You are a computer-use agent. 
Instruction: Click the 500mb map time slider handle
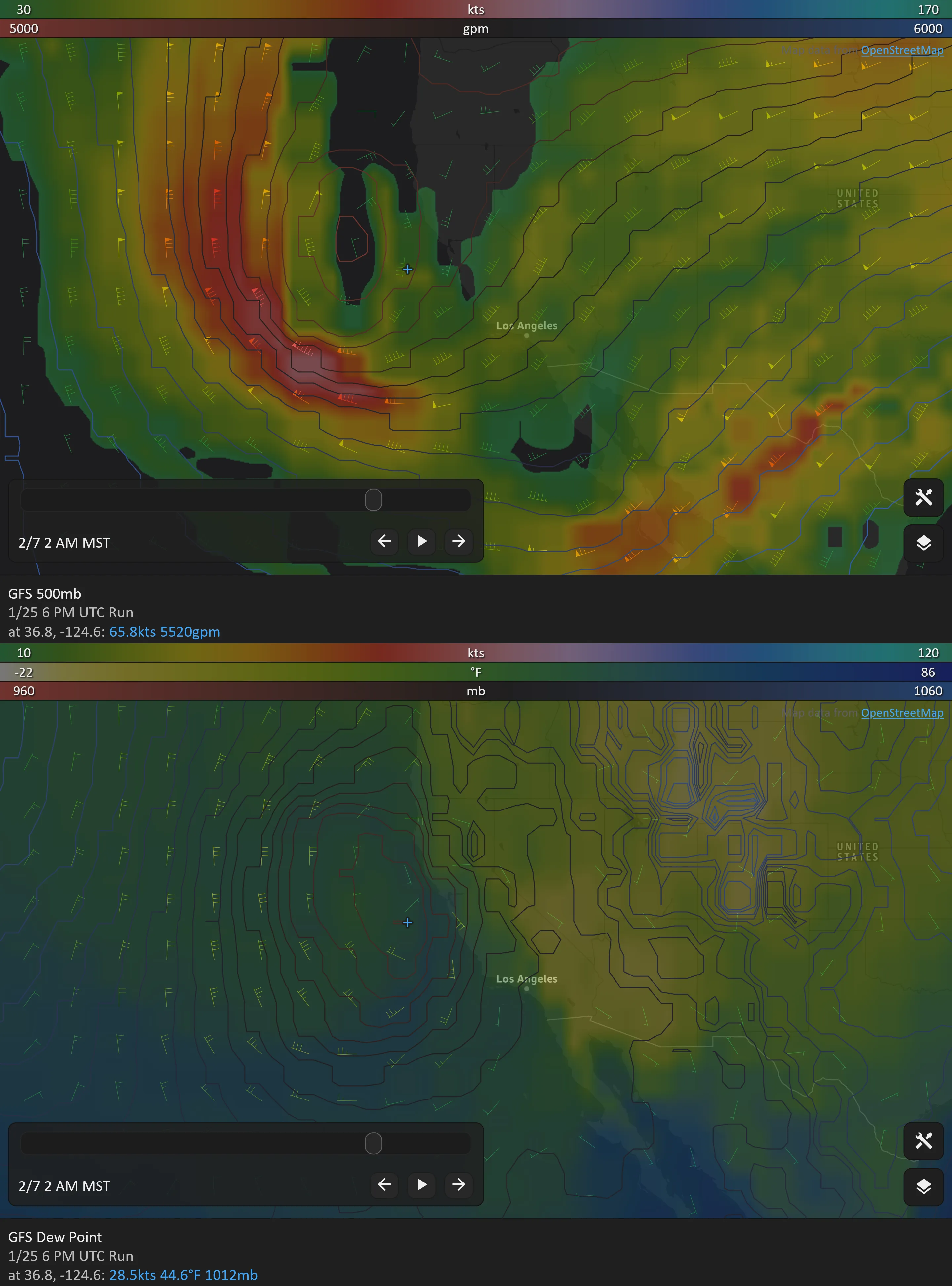(x=374, y=500)
